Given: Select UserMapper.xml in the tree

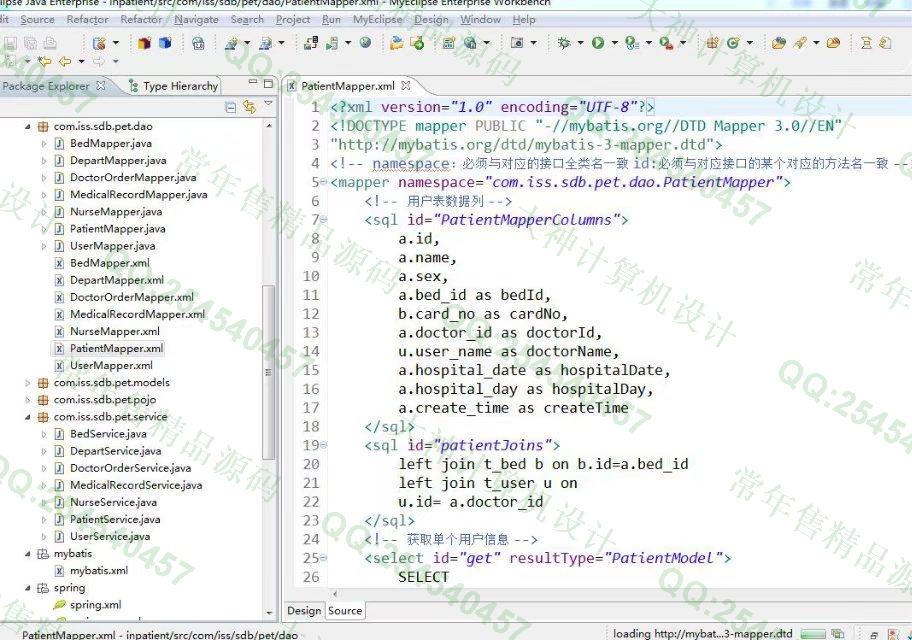Looking at the screenshot, I should click(x=111, y=366).
